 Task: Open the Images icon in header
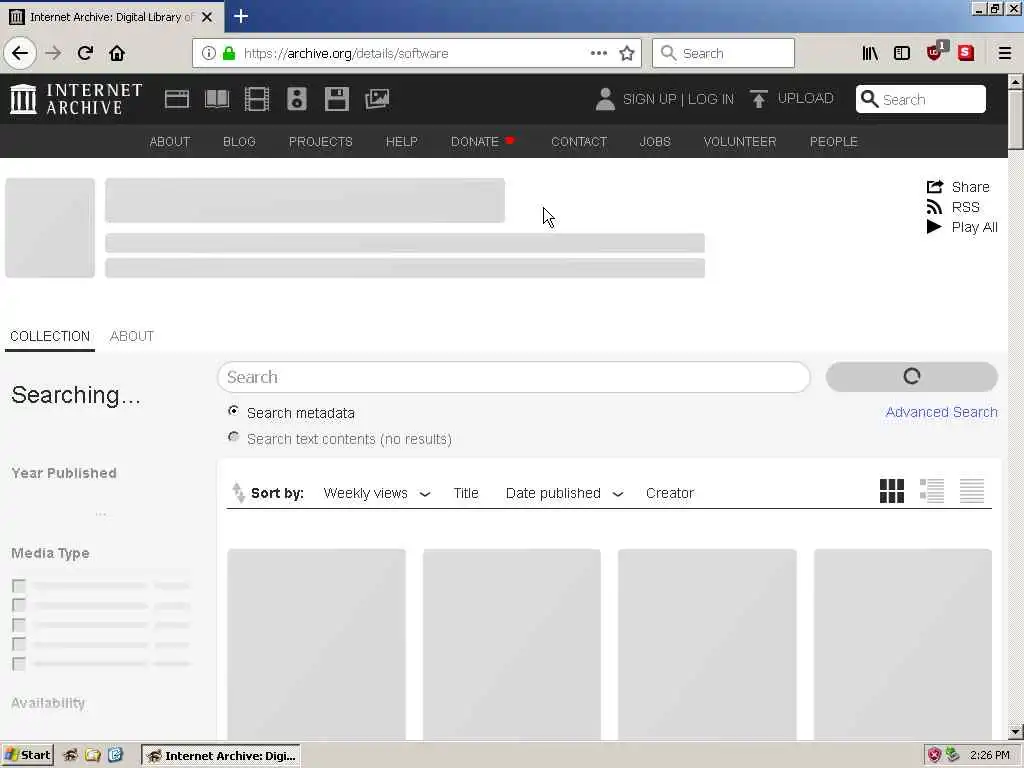coord(377,99)
